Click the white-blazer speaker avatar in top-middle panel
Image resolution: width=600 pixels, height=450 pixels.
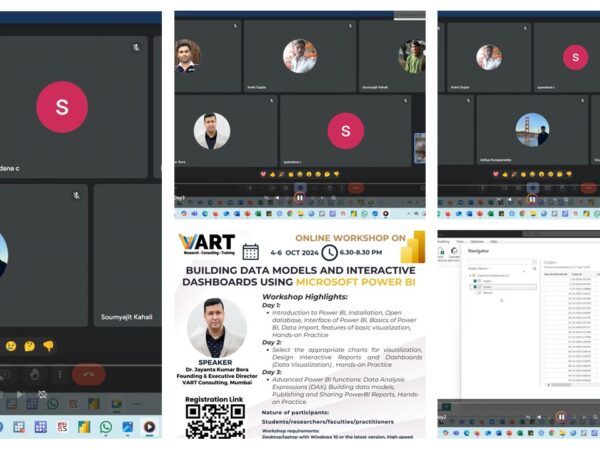(x=212, y=131)
